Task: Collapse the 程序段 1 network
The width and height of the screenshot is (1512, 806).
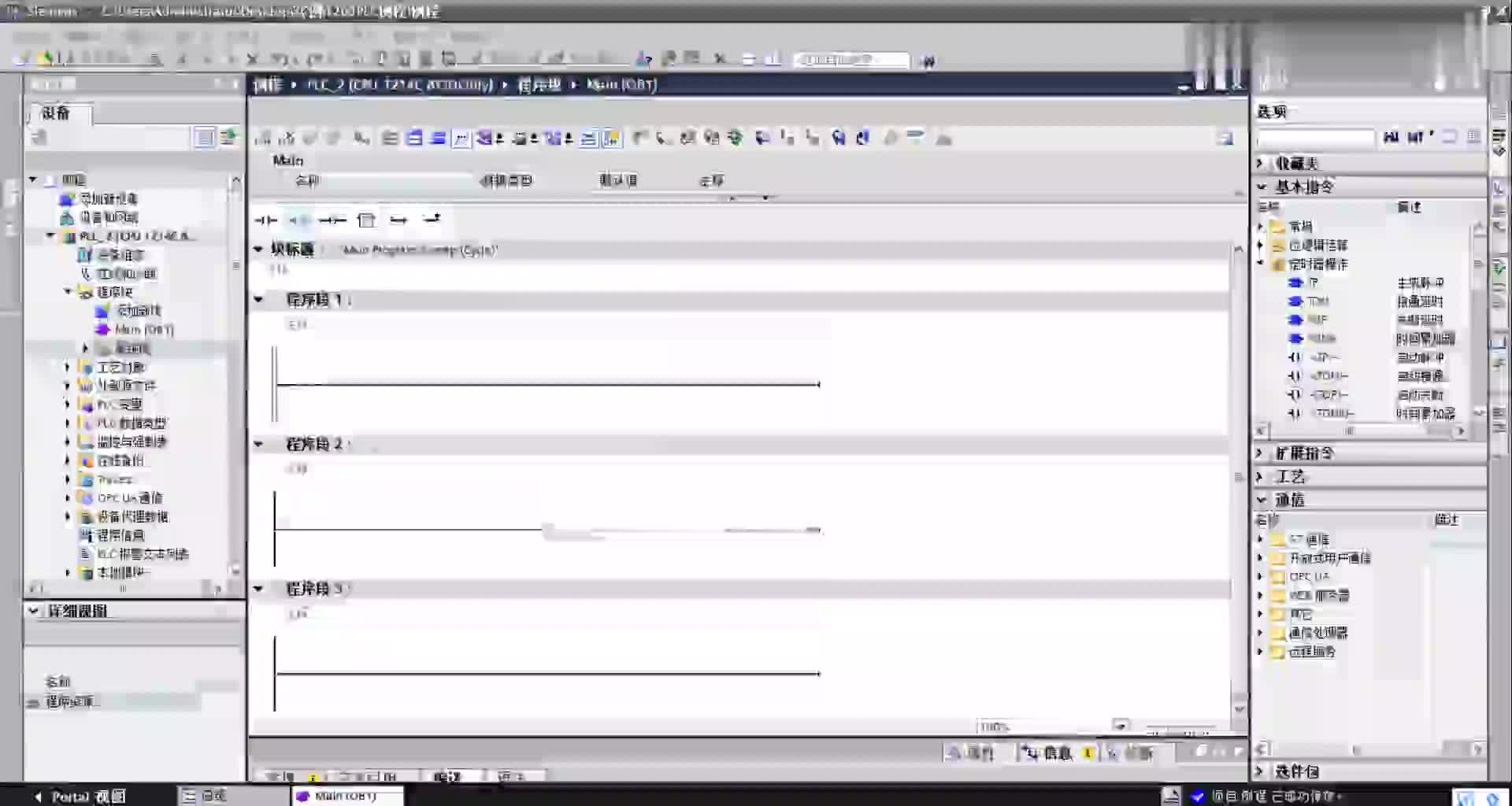Action: pyautogui.click(x=258, y=300)
